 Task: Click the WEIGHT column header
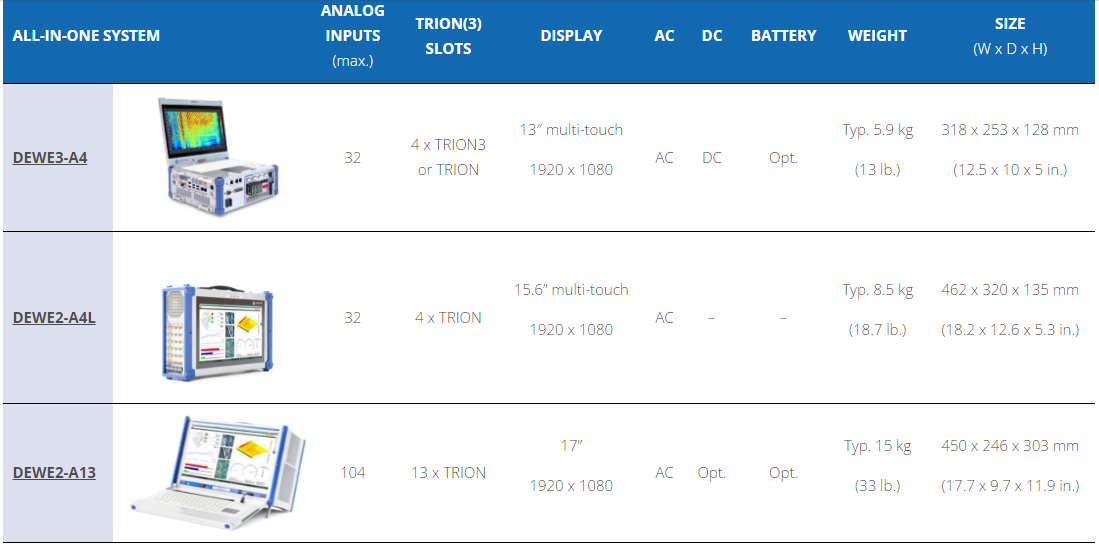[x=877, y=36]
